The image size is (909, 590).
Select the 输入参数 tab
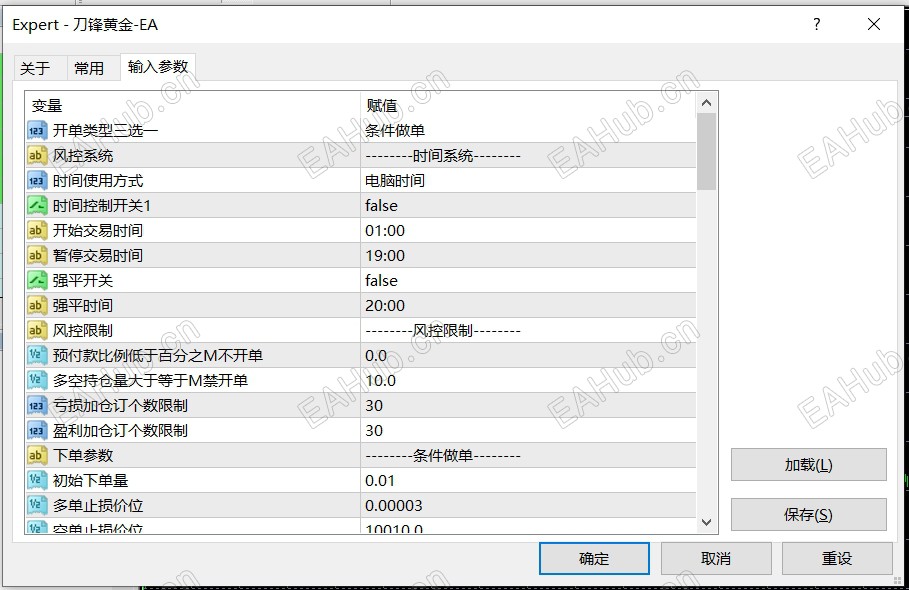pyautogui.click(x=158, y=67)
